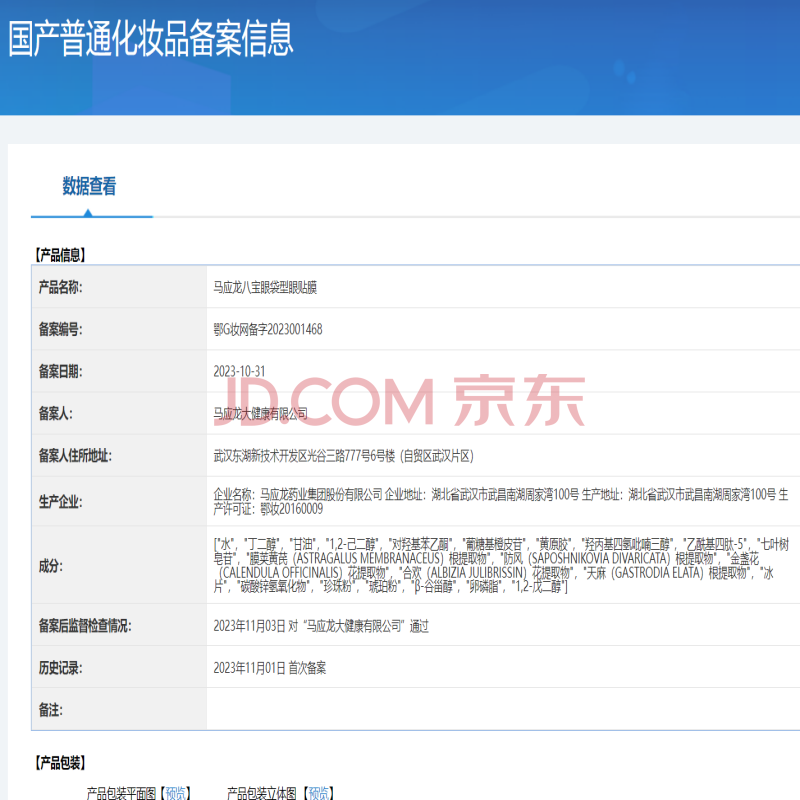Open the 数据查看 tab
800x800 pixels.
coord(89,186)
